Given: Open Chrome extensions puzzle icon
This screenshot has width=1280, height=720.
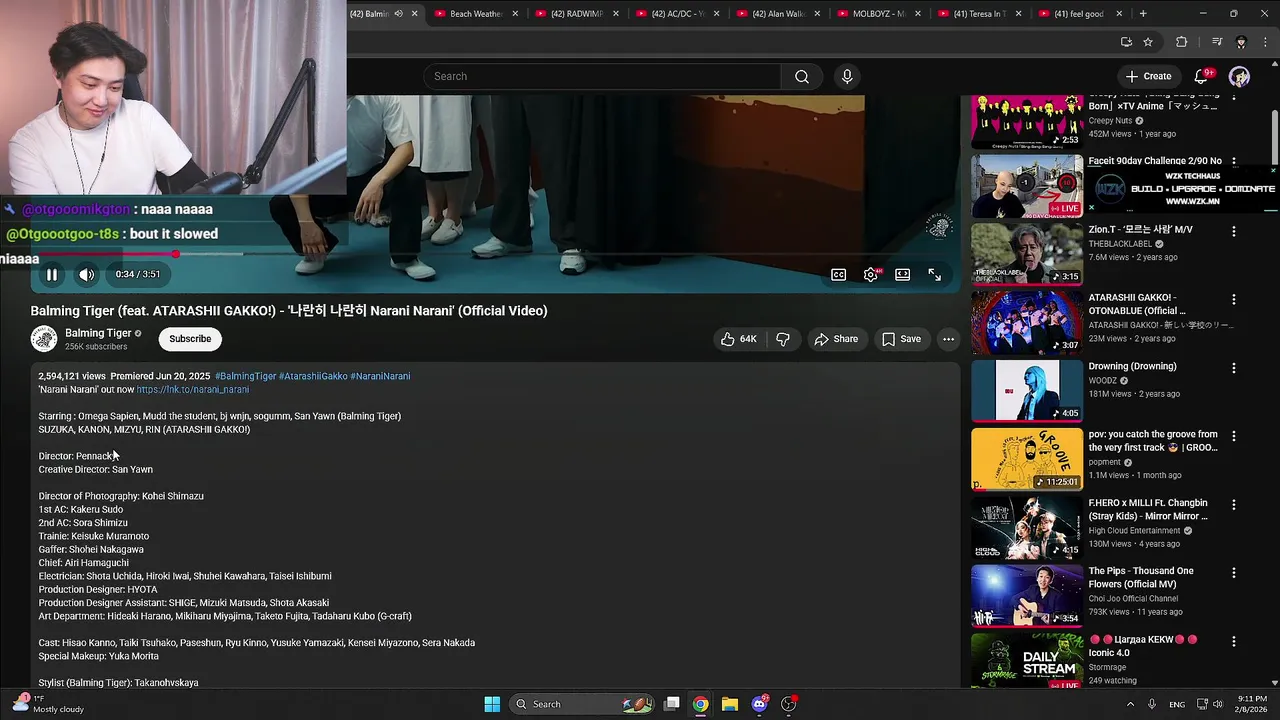Looking at the screenshot, I should click(1181, 42).
